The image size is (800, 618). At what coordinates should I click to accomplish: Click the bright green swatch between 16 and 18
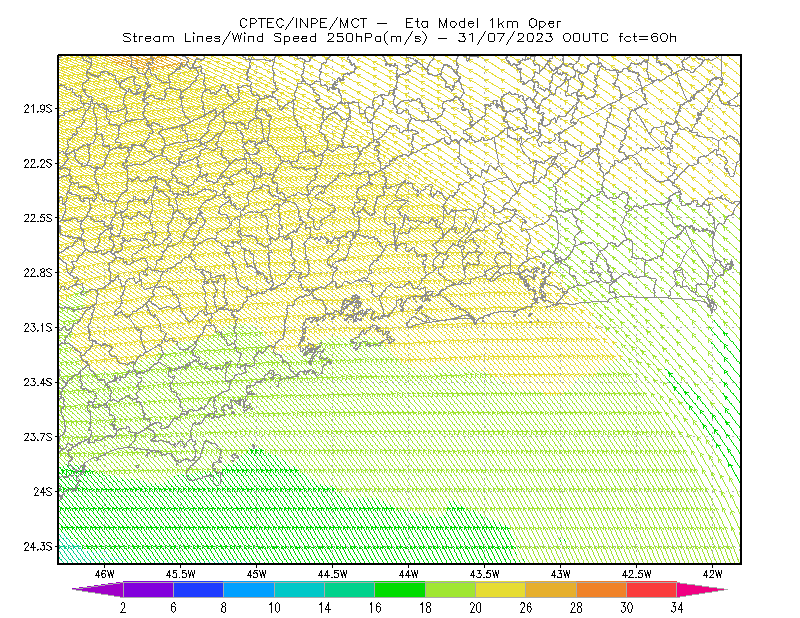400,589
